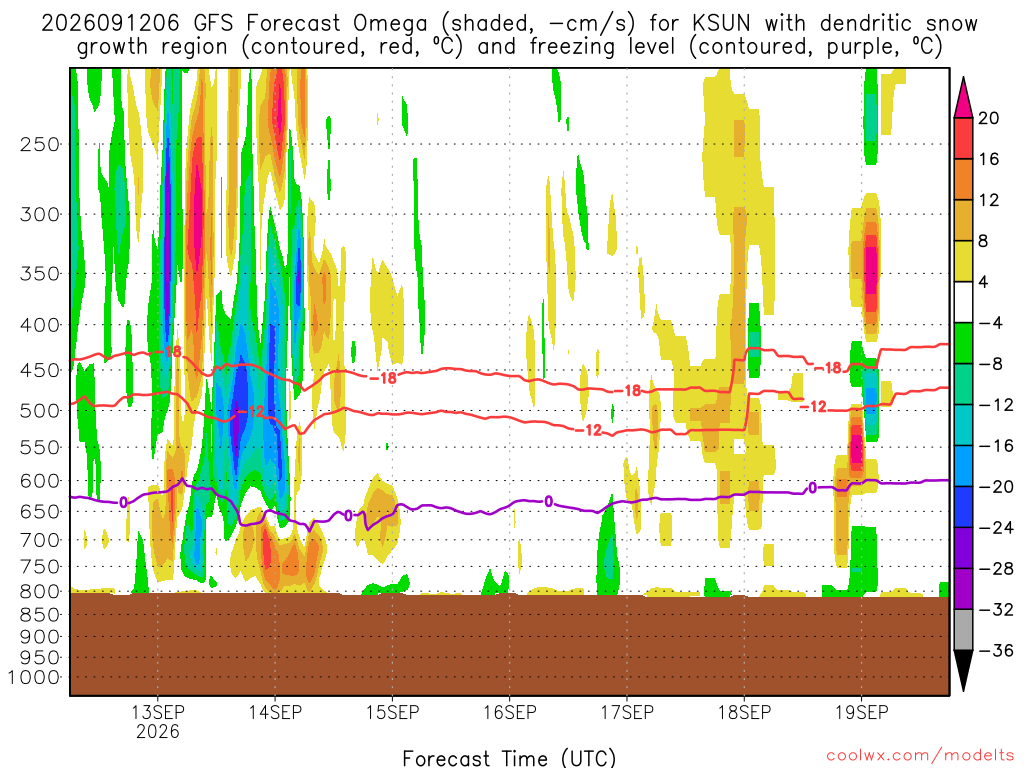Click the 250 pressure level label

click(x=40, y=144)
